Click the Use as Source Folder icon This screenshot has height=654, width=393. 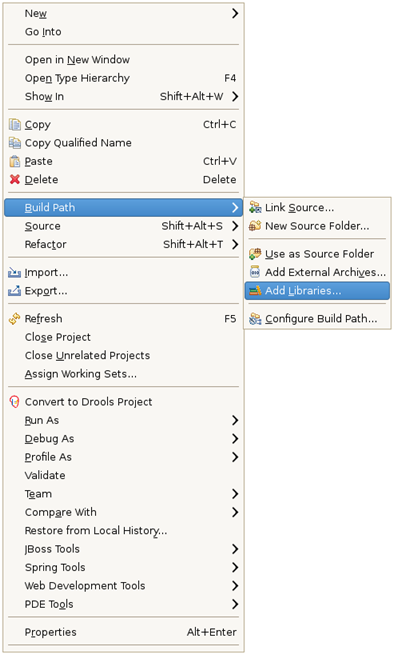click(x=255, y=254)
